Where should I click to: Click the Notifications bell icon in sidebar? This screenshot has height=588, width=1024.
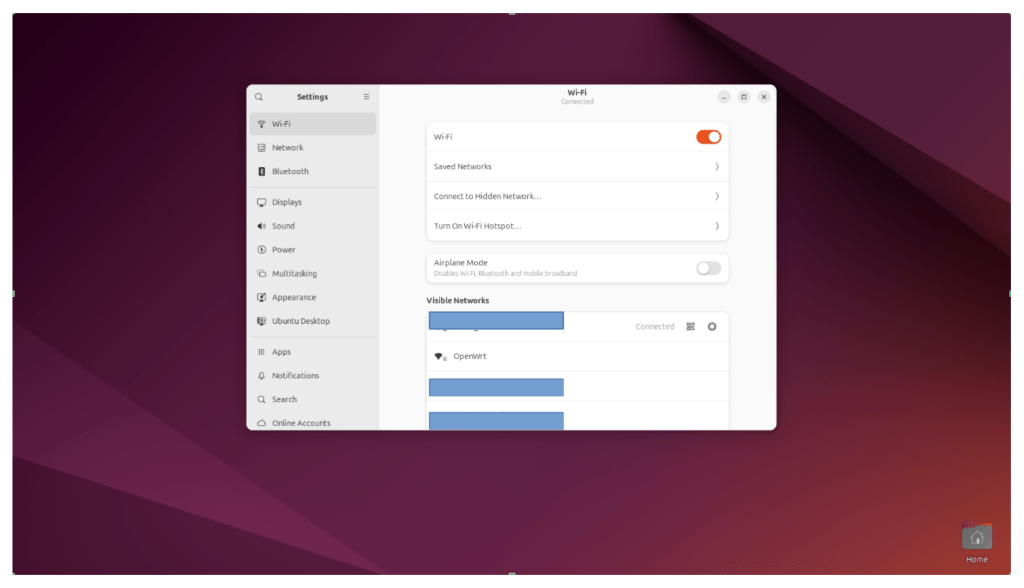tap(262, 376)
